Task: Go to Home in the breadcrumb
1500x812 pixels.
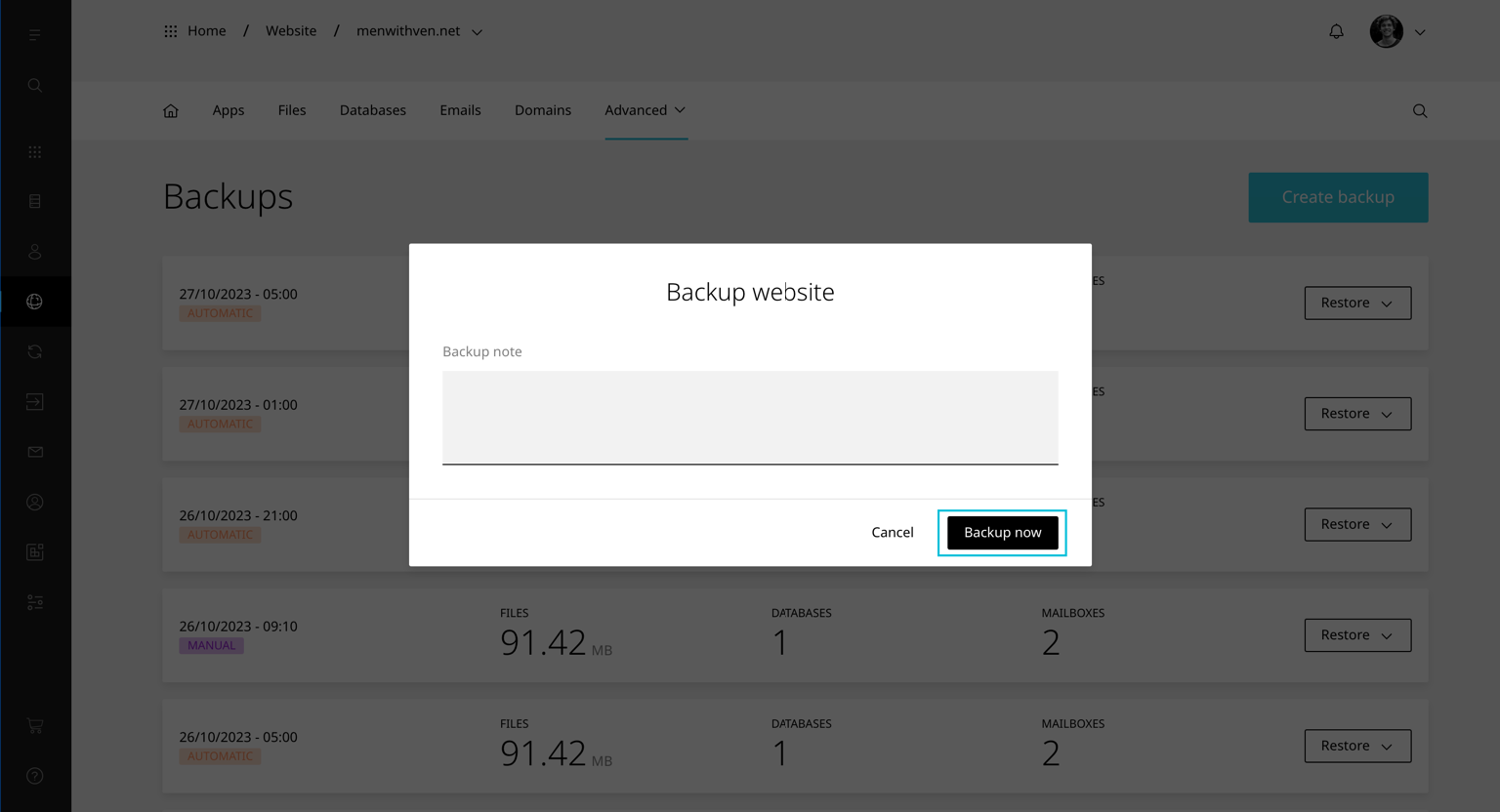Action: [x=206, y=31]
